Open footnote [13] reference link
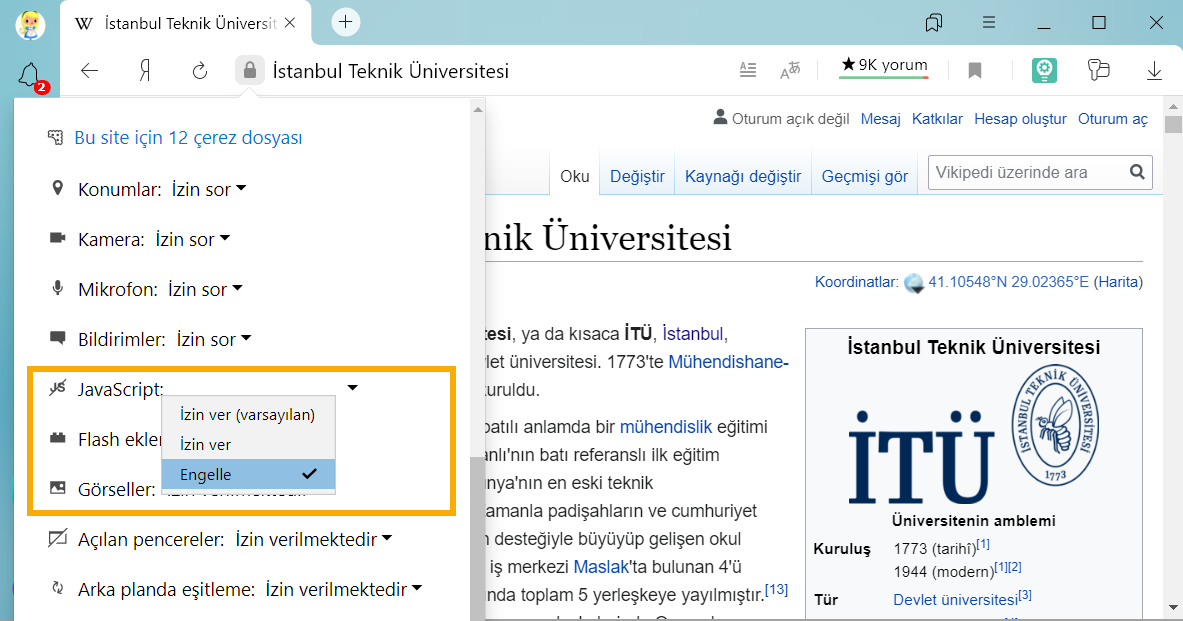 pos(776,590)
